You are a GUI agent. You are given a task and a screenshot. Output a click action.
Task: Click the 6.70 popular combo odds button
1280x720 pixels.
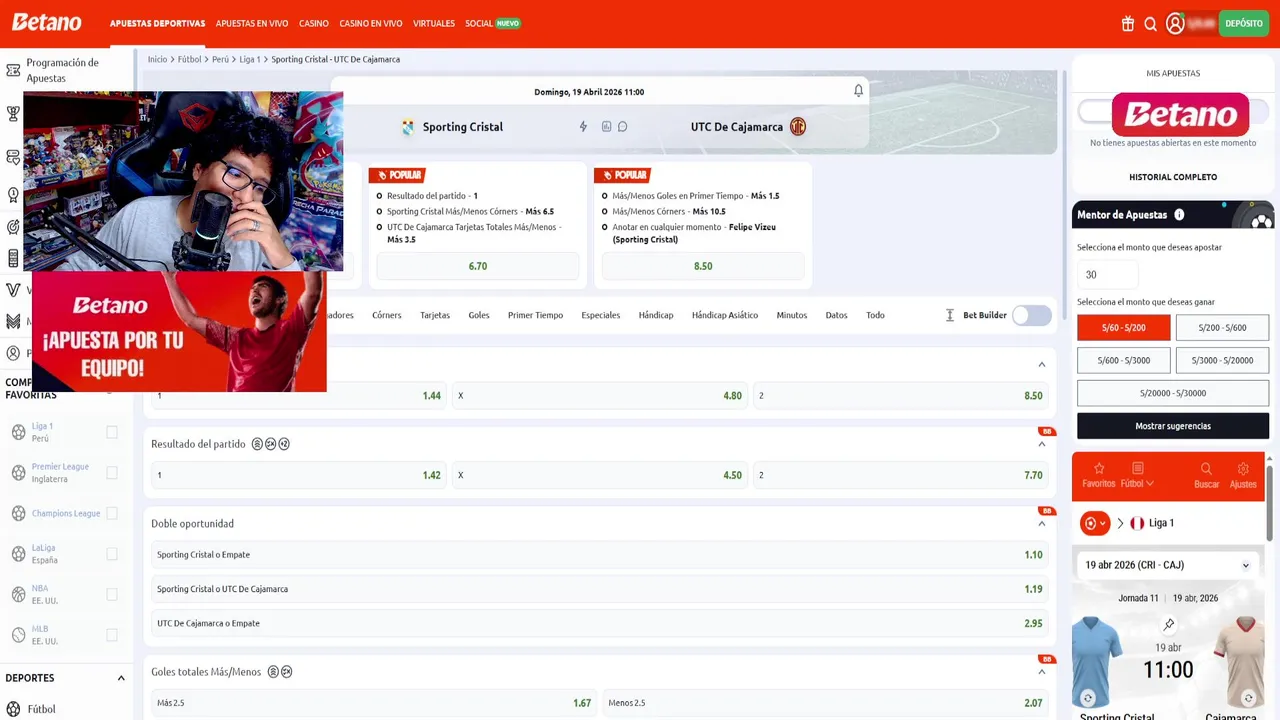[478, 266]
